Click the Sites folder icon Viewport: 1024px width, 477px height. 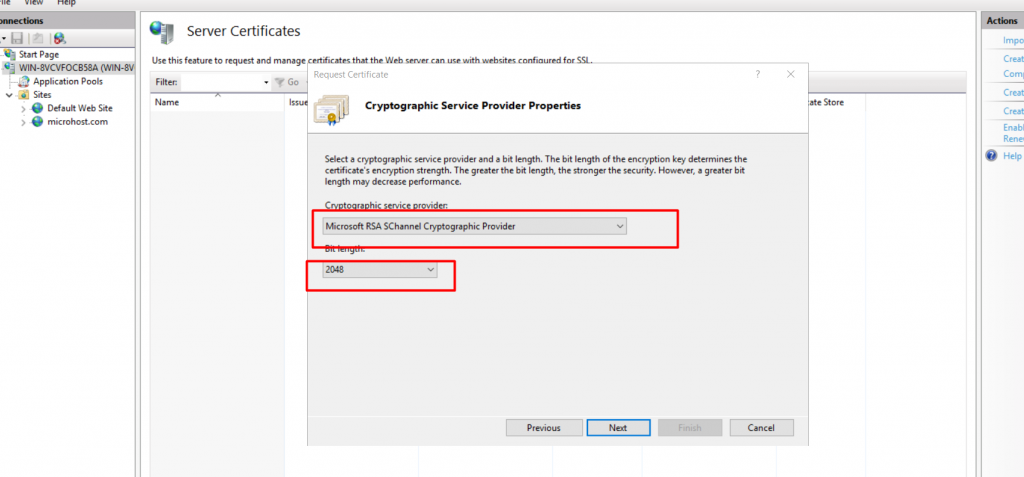coord(24,95)
